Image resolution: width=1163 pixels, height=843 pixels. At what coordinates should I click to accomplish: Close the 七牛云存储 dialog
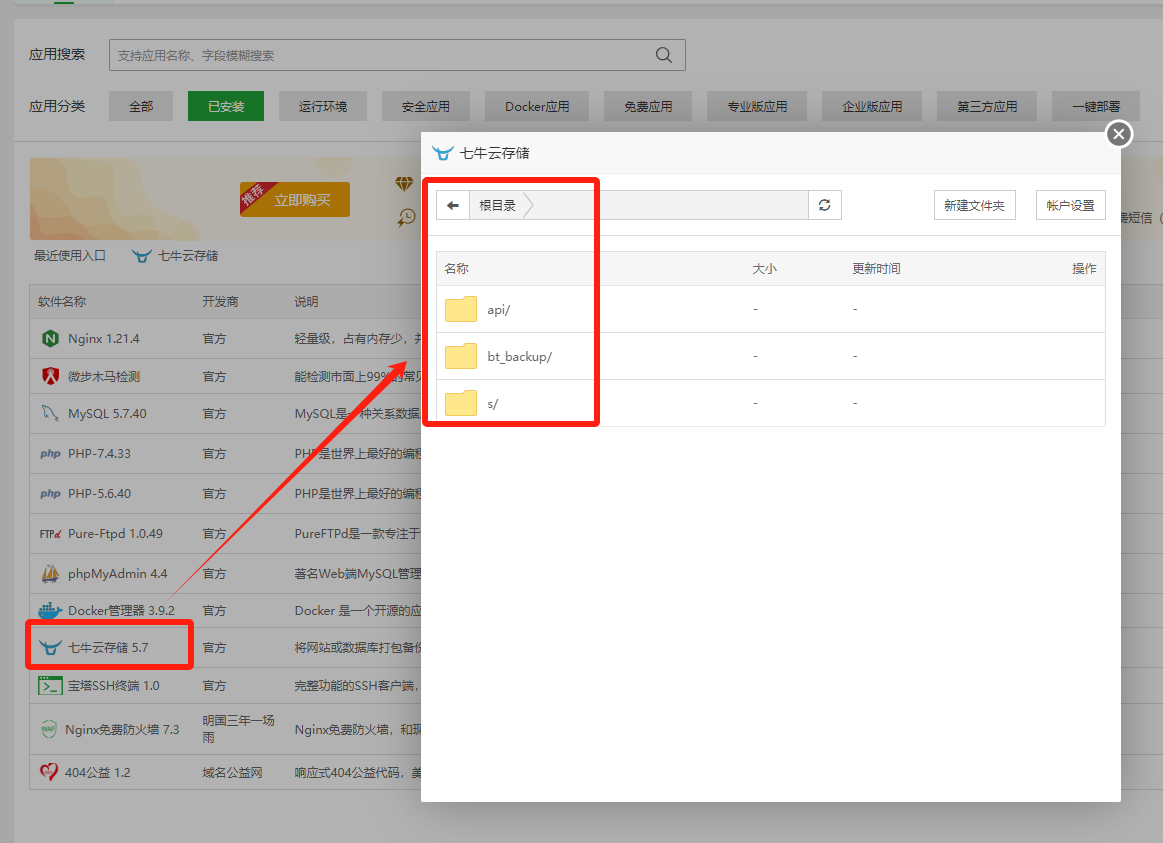click(x=1118, y=134)
